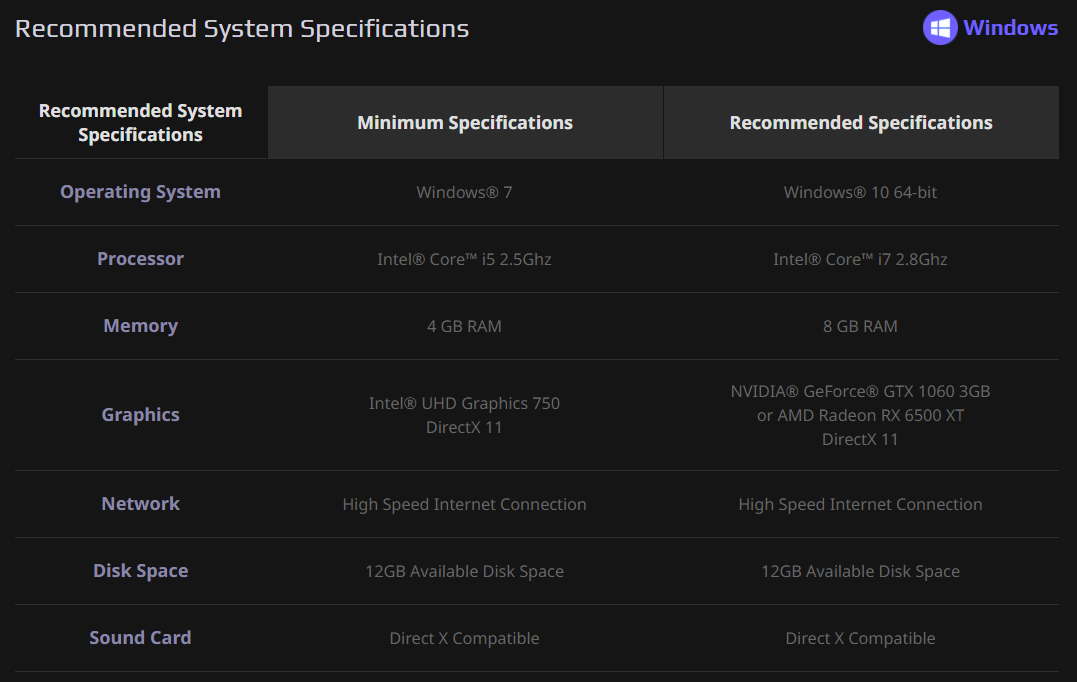The image size is (1077, 682).
Task: Click the Intel UHD Graphics 750 text
Action: click(x=464, y=403)
